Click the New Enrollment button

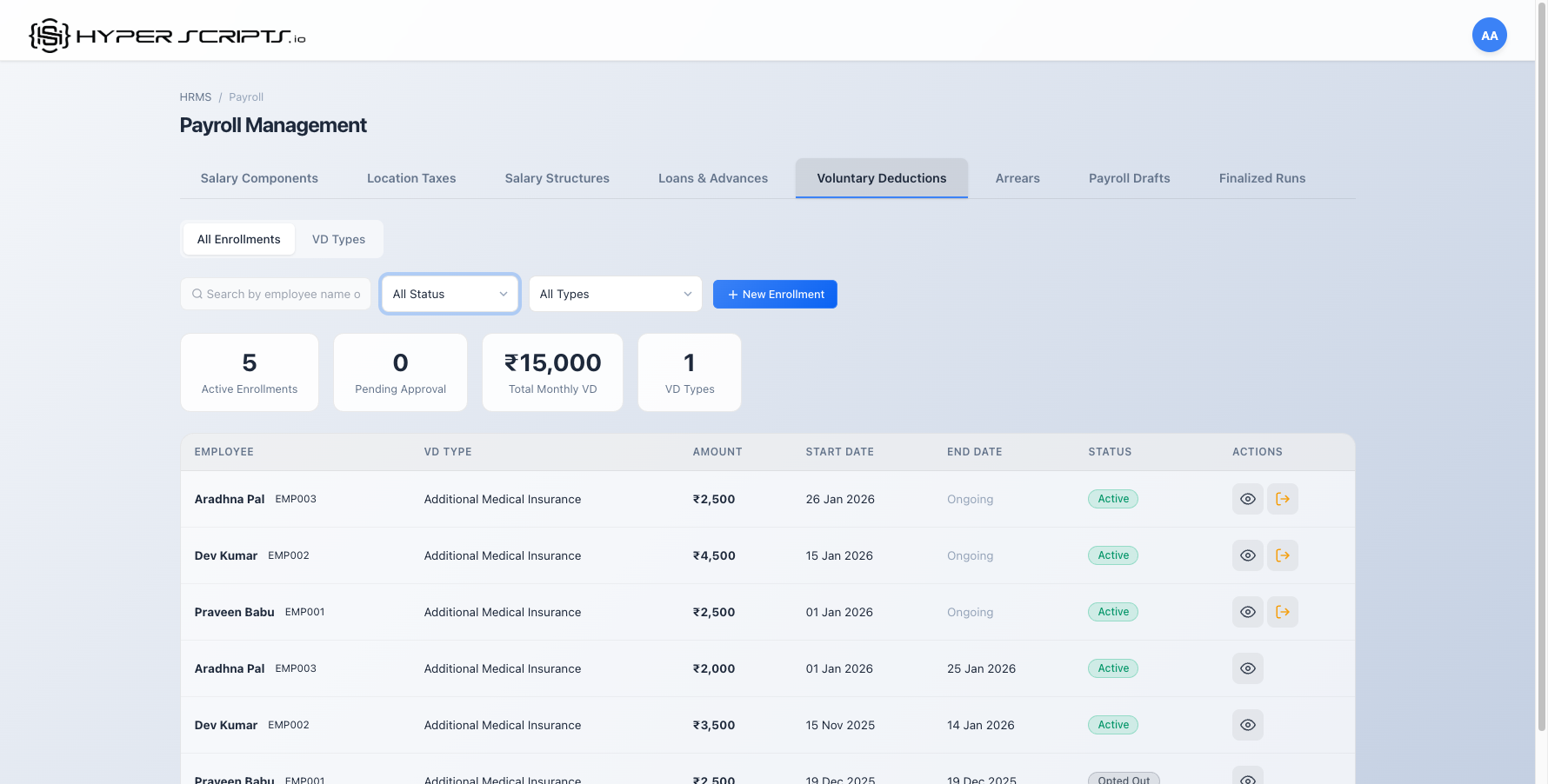[775, 294]
